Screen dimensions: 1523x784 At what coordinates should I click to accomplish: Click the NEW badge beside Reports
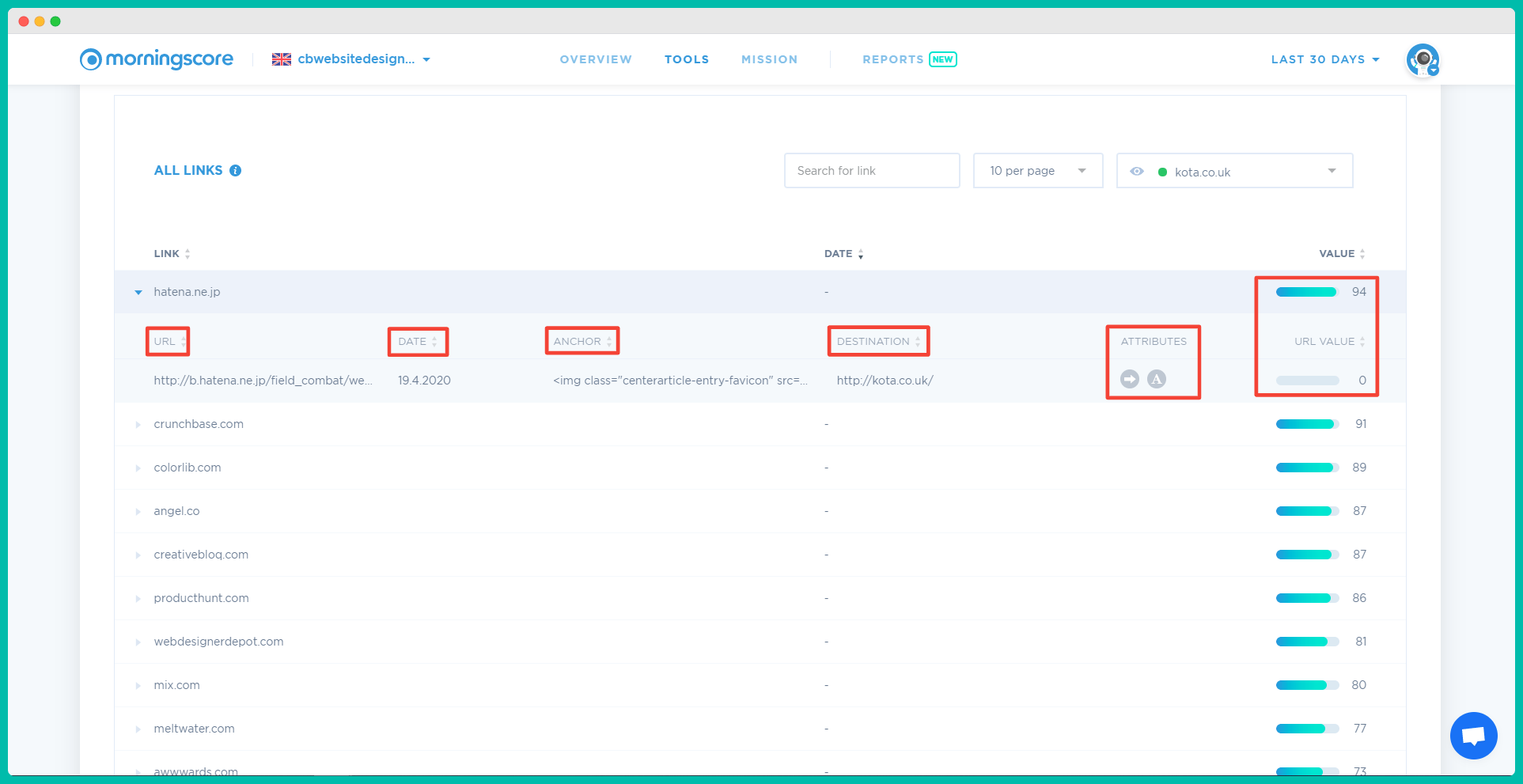point(943,59)
